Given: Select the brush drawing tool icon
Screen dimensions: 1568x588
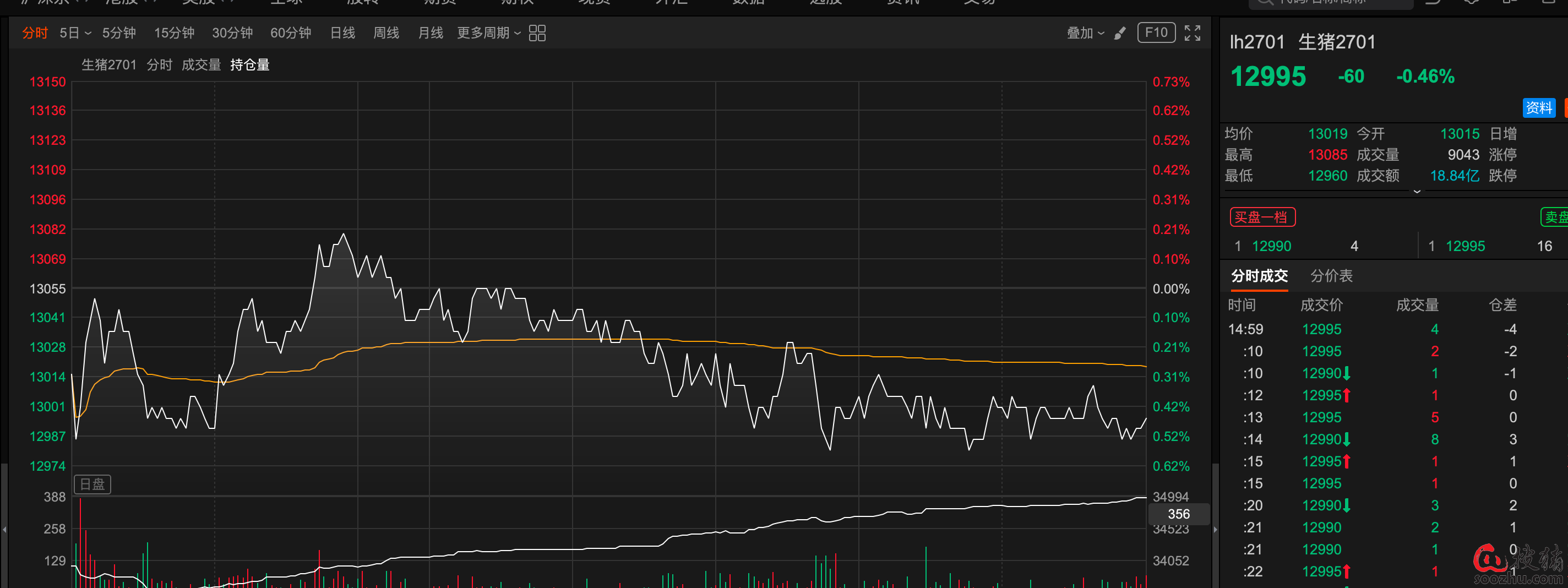Looking at the screenshot, I should click(1120, 33).
